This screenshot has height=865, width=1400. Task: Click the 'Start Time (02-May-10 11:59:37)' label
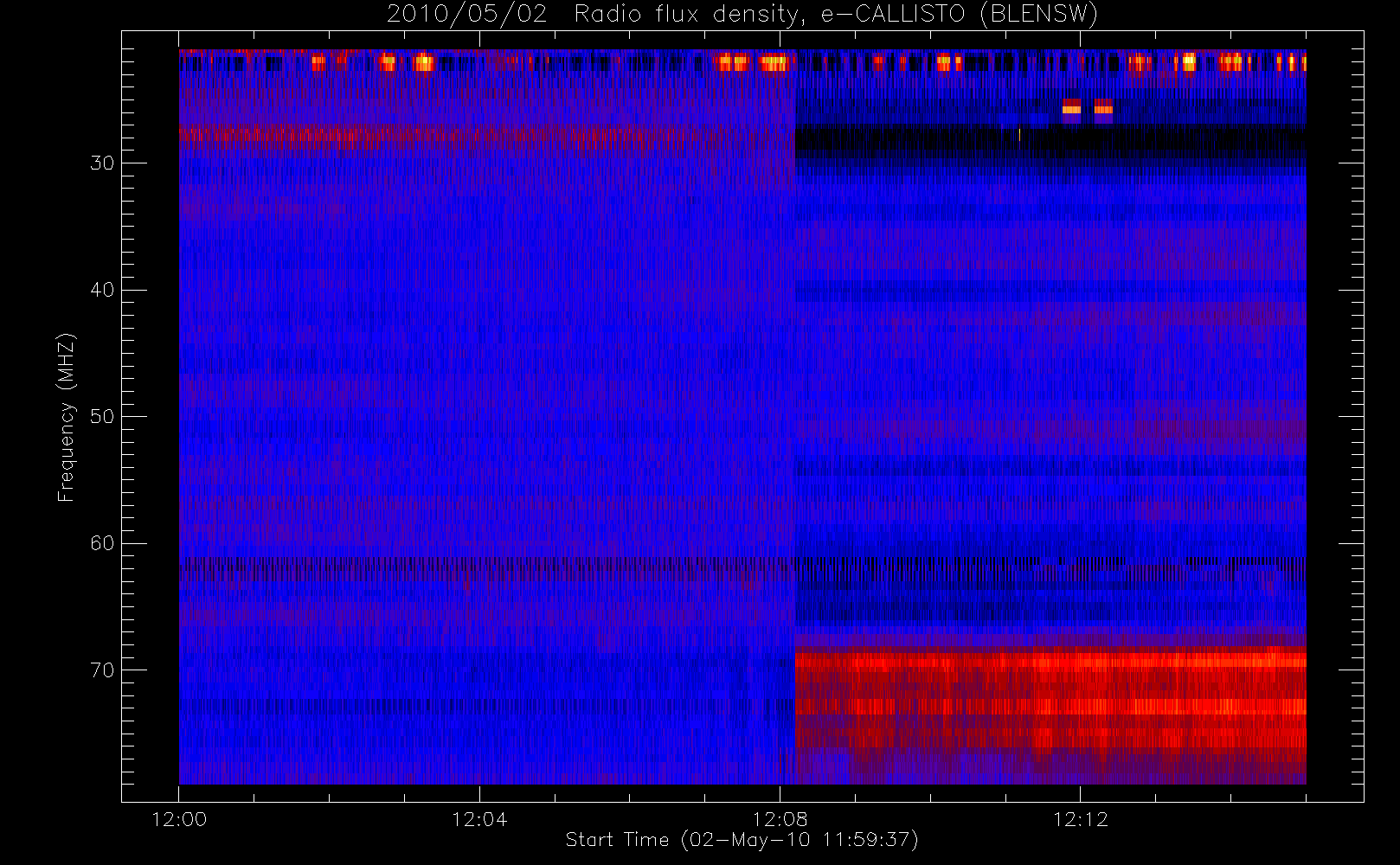742,840
